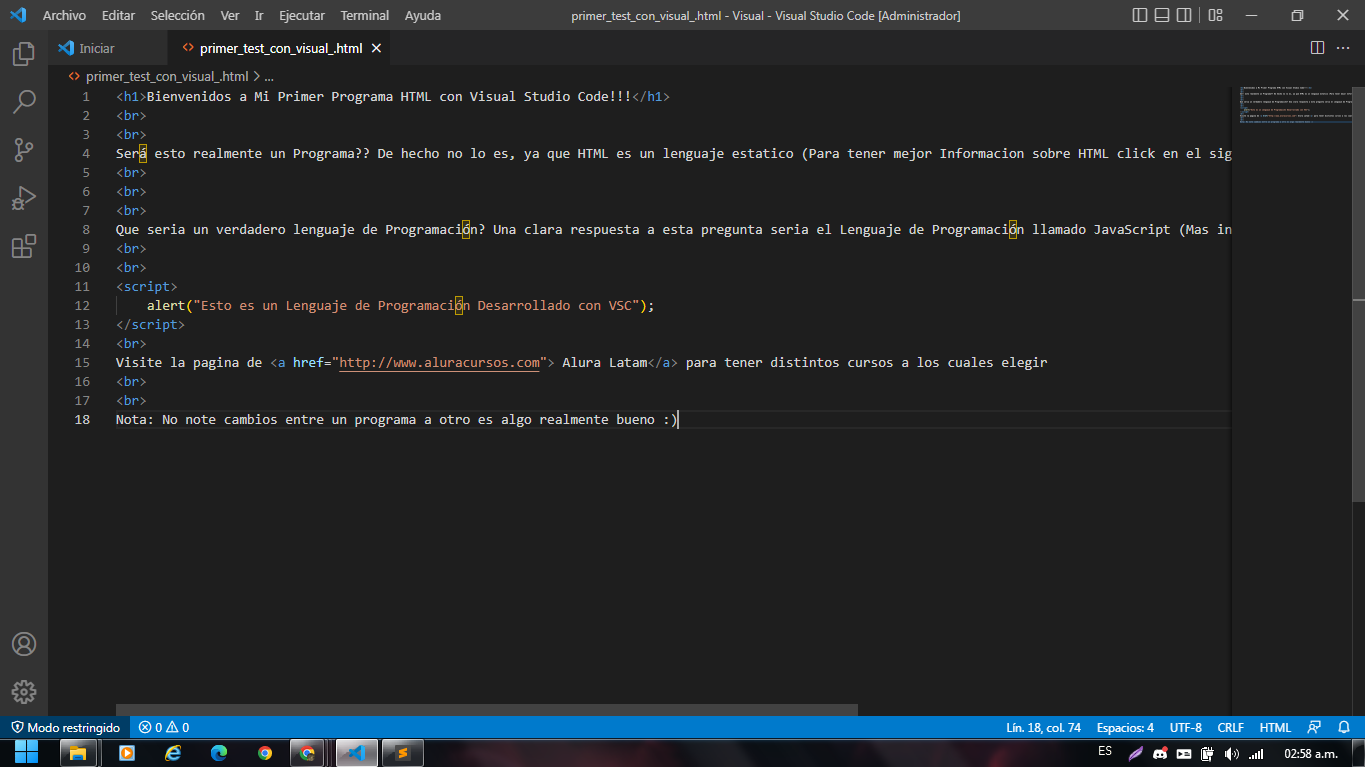Open the Ayuda menu
This screenshot has width=1365, height=767.
pyautogui.click(x=423, y=15)
